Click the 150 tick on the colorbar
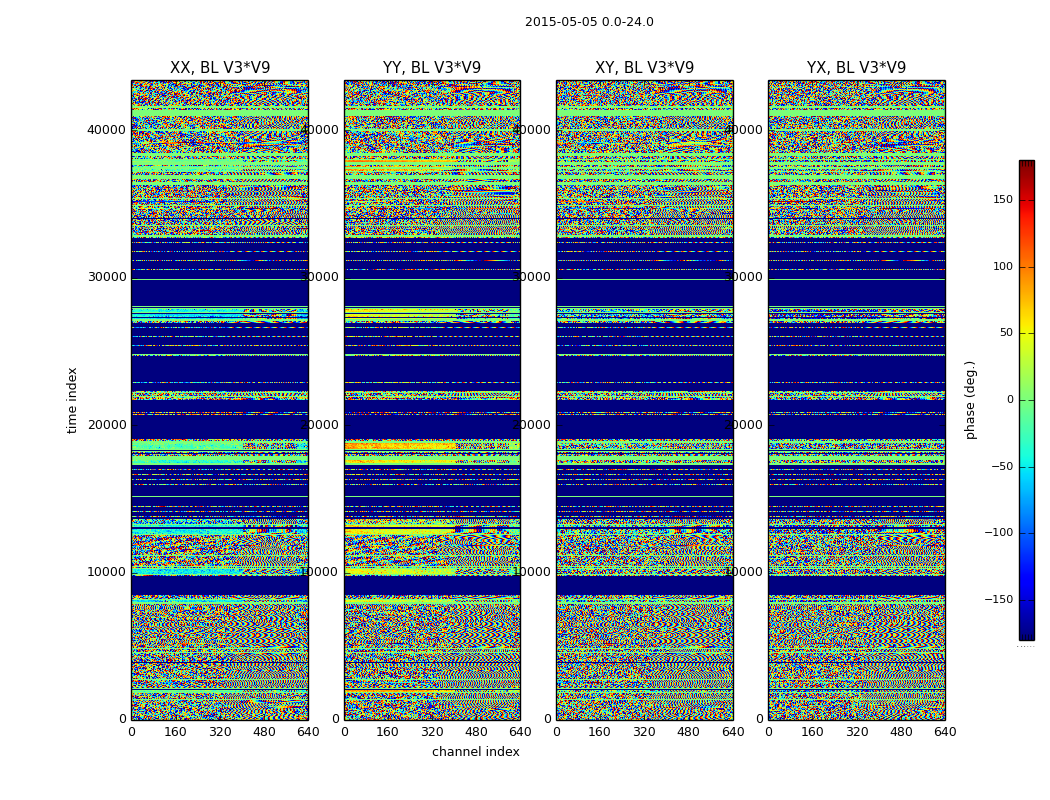The height and width of the screenshot is (800, 1050). pos(1001,200)
